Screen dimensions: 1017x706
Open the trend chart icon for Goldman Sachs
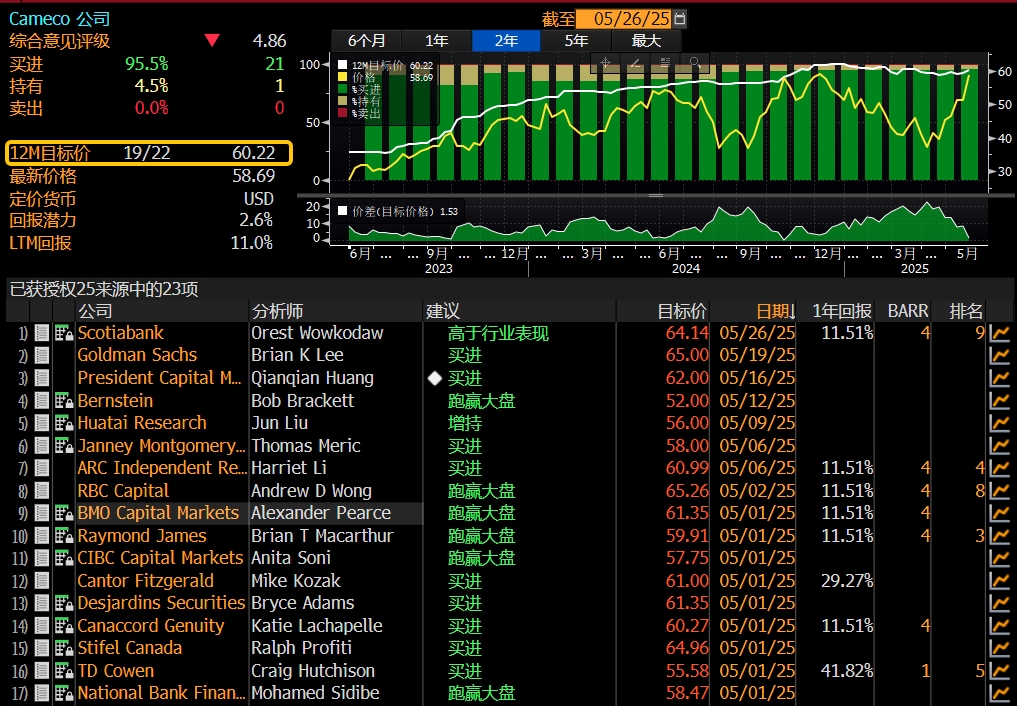point(1000,355)
